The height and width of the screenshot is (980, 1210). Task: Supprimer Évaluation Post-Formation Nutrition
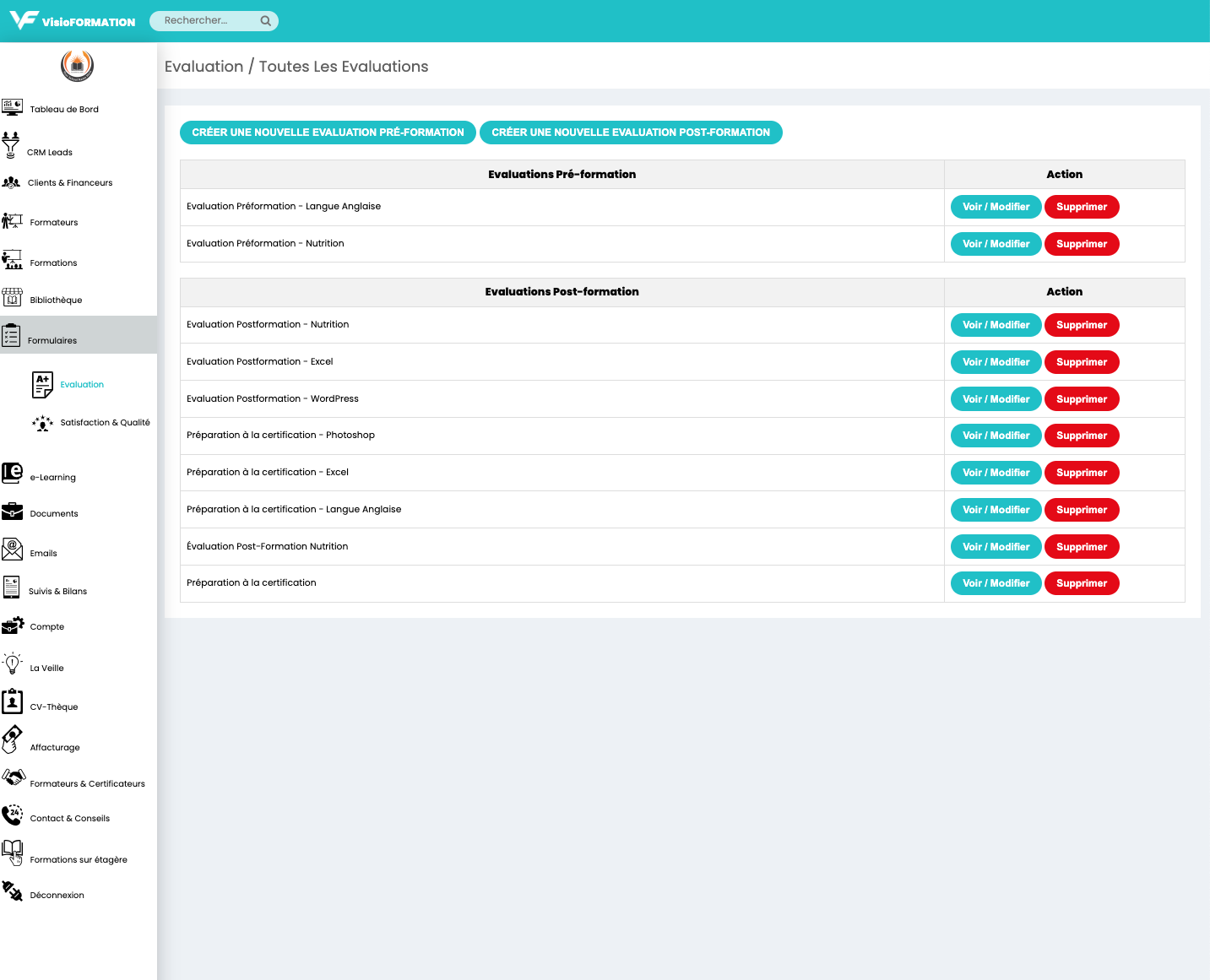tap(1082, 547)
